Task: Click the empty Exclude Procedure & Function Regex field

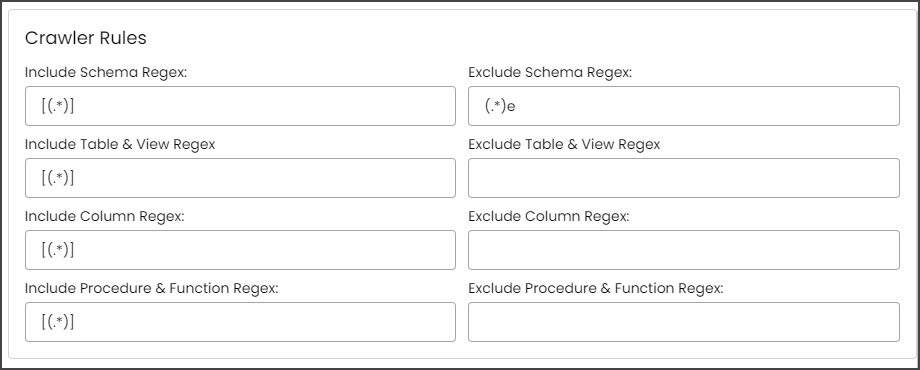Action: [684, 322]
